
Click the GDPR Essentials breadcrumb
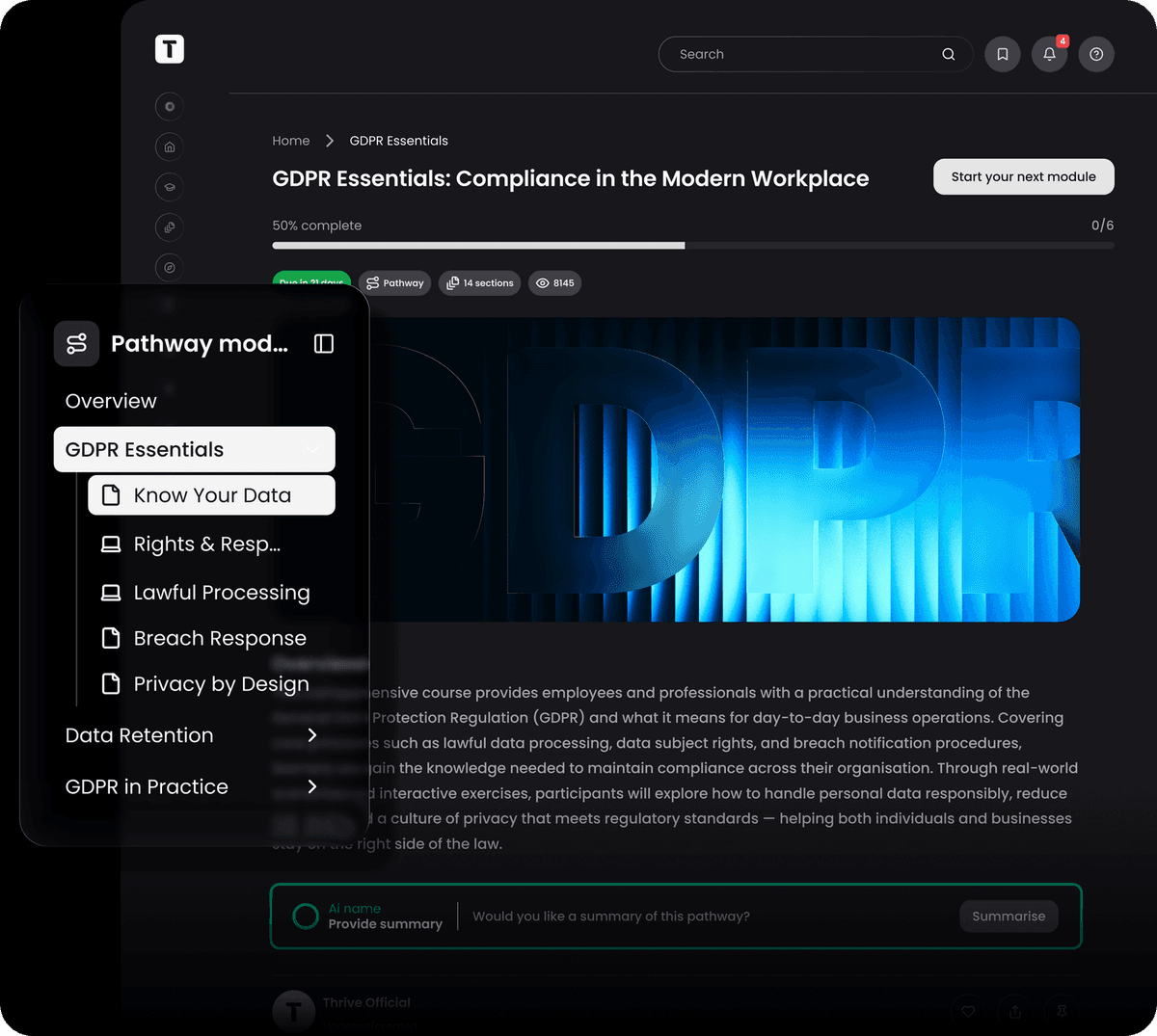tap(399, 141)
